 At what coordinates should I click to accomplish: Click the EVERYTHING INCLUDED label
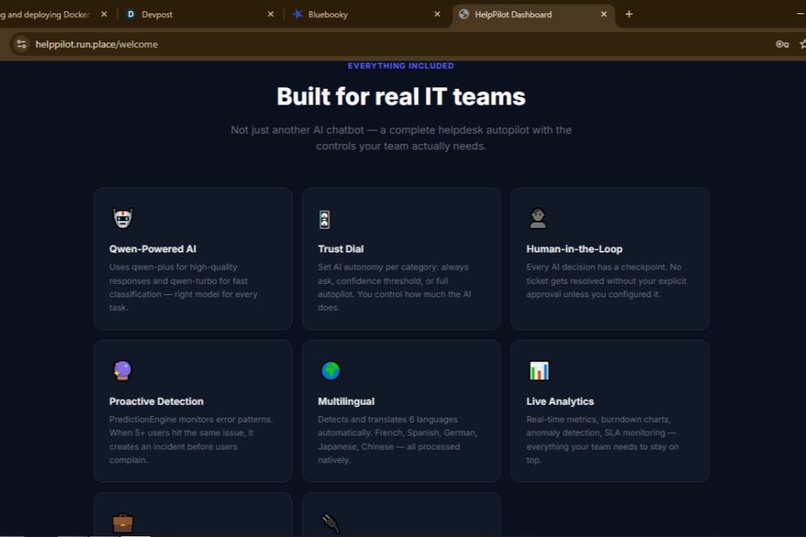tap(401, 66)
